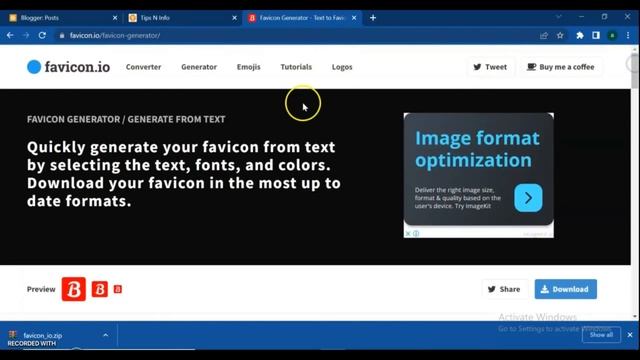Close the ad with its X icon
Image resolution: width=640 pixels, height=360 pixels.
[408, 233]
